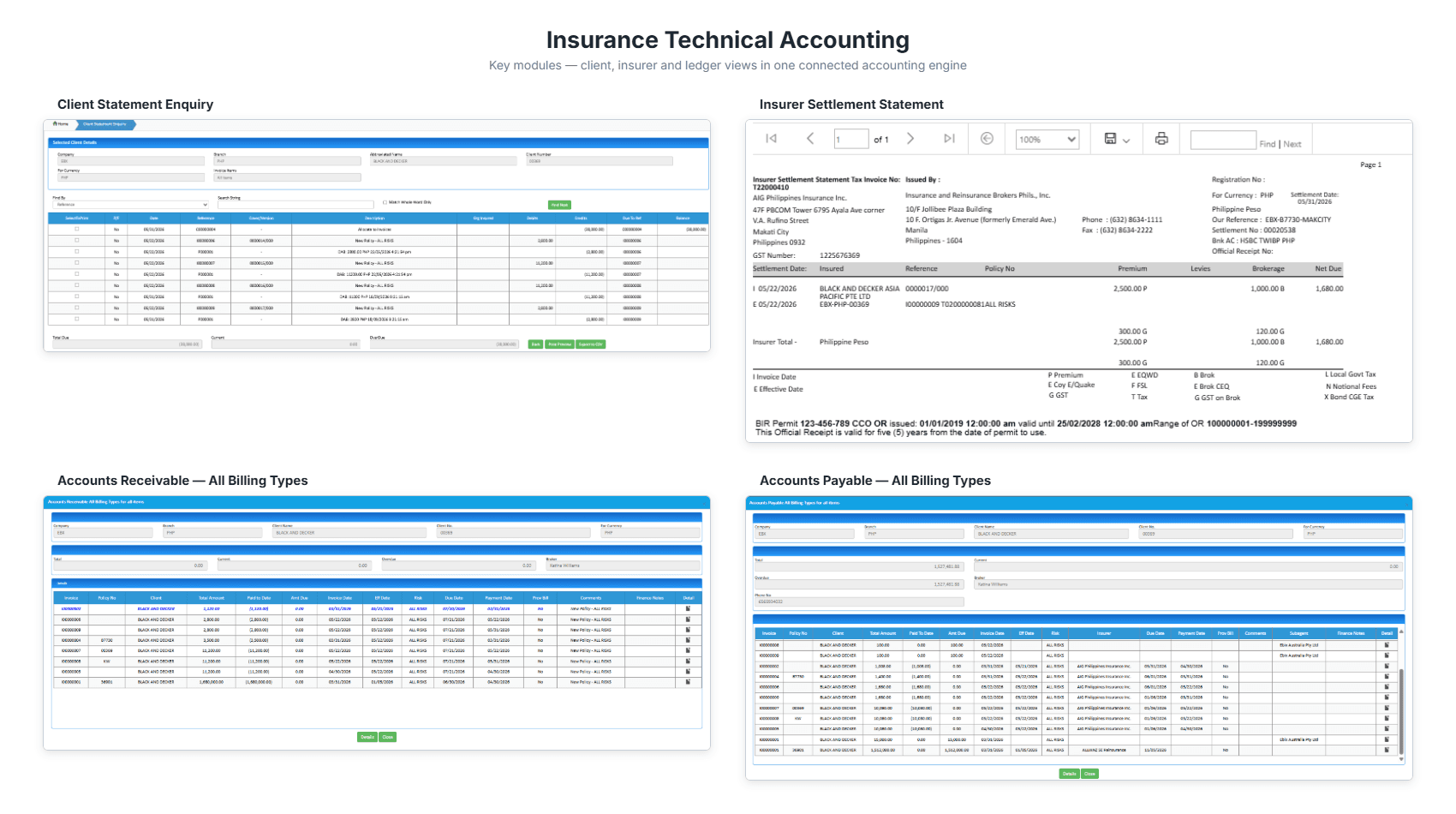Click the back to parent report icon
This screenshot has width=1456, height=814.
tap(987, 139)
